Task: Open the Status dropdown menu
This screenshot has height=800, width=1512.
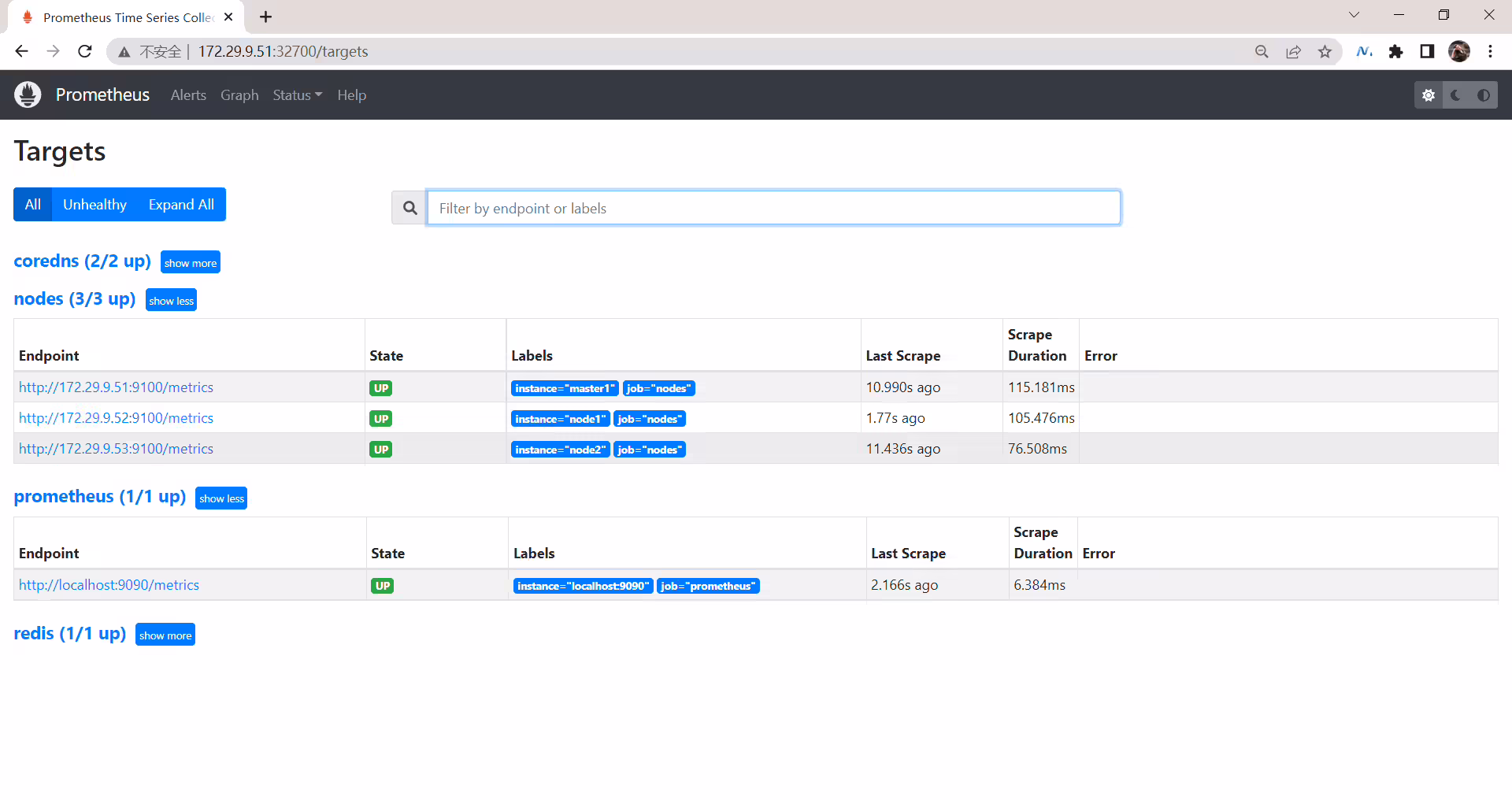Action: tap(297, 95)
